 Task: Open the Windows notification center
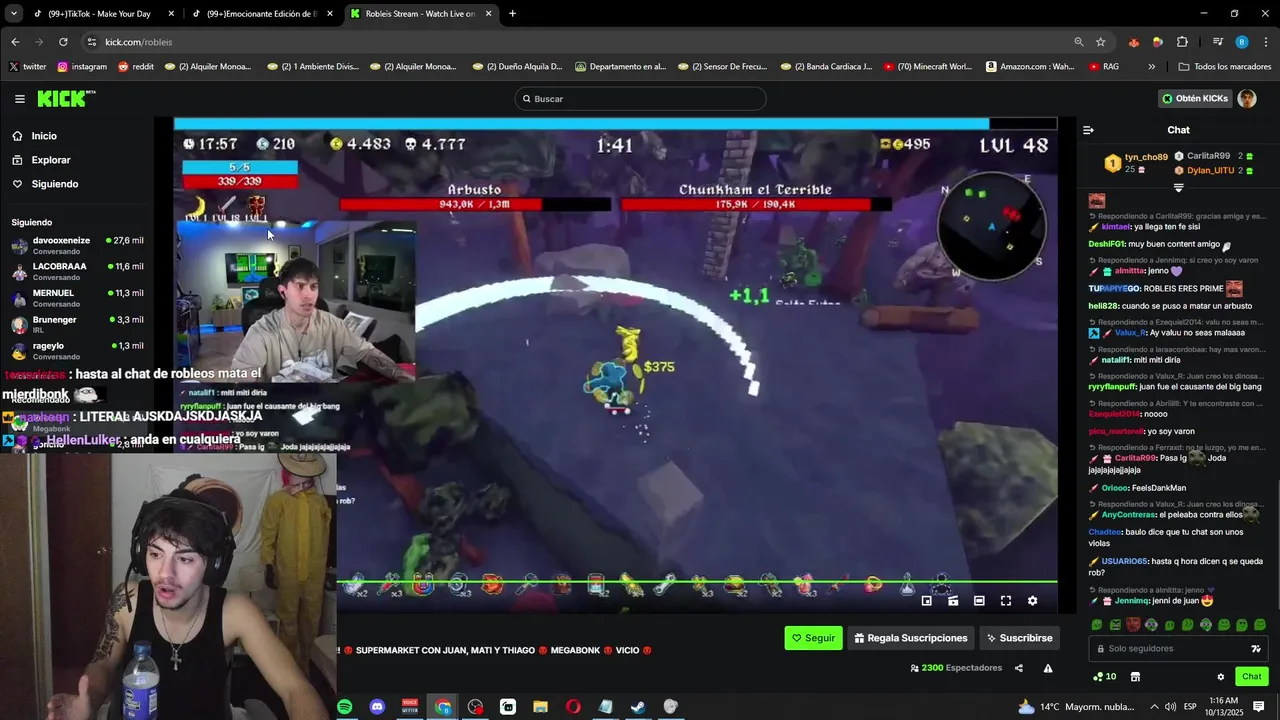click(x=1258, y=707)
